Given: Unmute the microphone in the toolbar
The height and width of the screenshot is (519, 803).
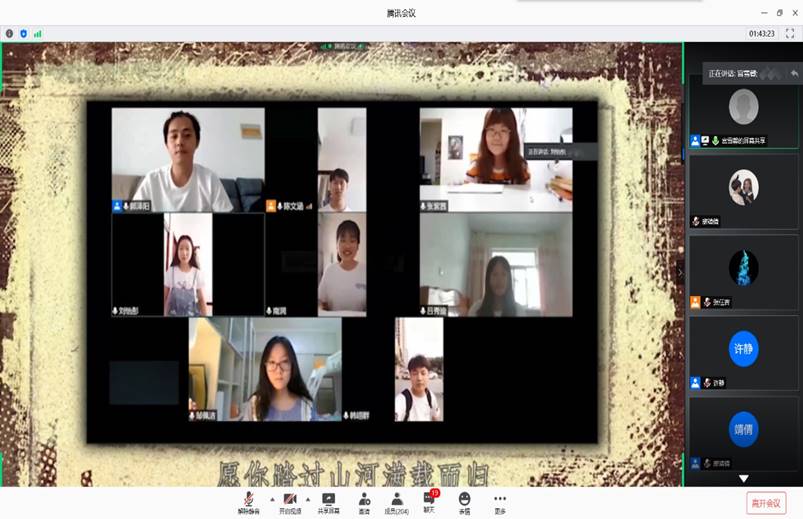Looking at the screenshot, I should [248, 500].
